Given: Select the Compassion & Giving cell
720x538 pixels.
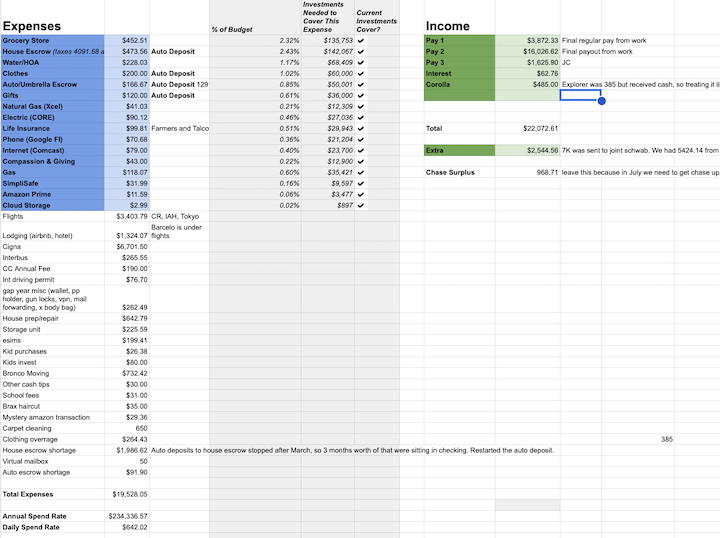Looking at the screenshot, I should (x=52, y=162).
